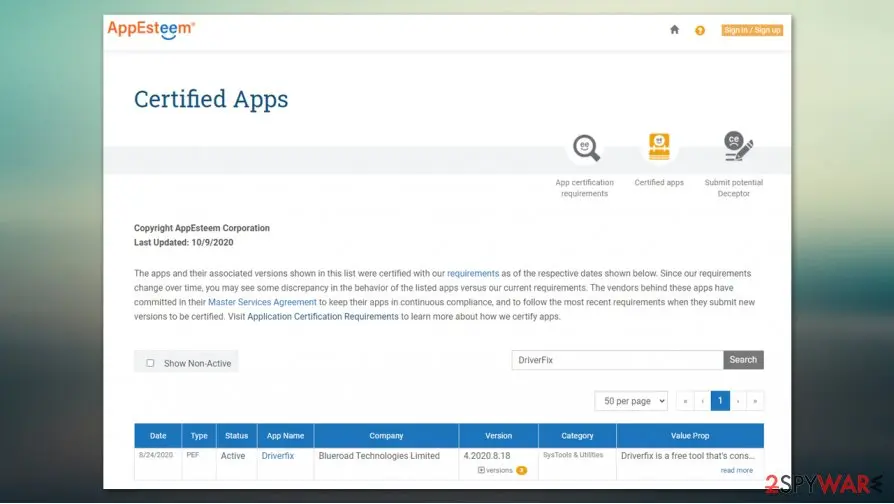Click the Last Updated: 10/9/2020 text

click(184, 242)
